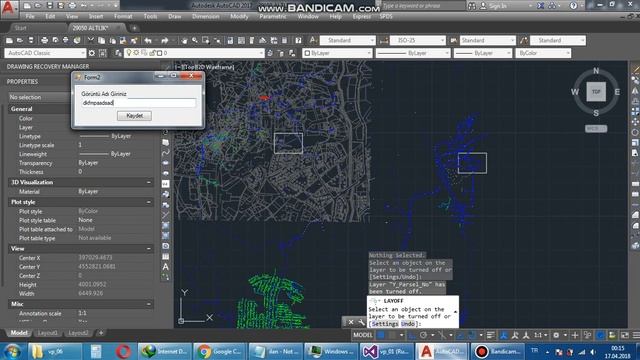Open the Bandicam taskbar item

[x=498, y=351]
